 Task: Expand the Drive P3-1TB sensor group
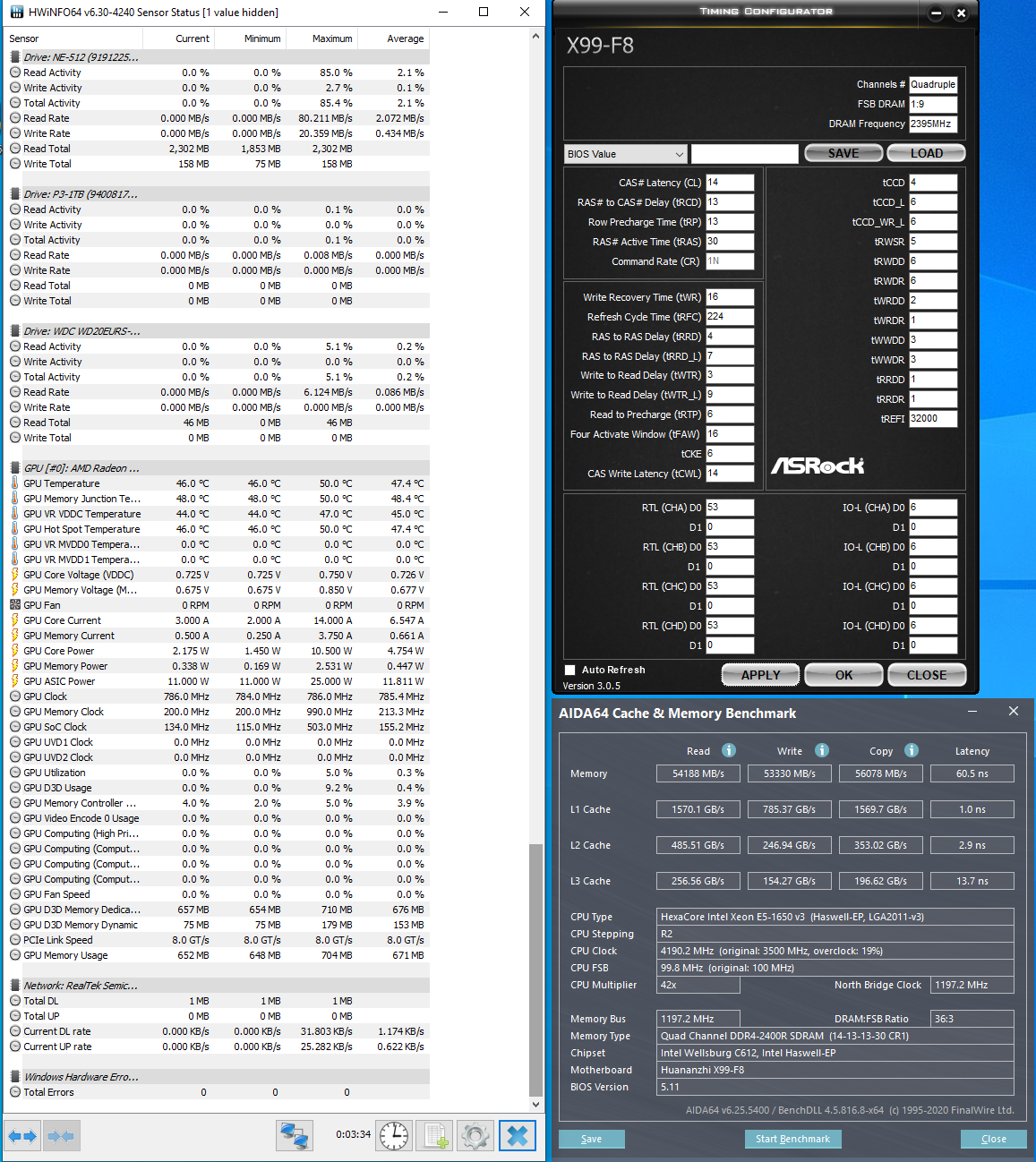click(x=81, y=194)
